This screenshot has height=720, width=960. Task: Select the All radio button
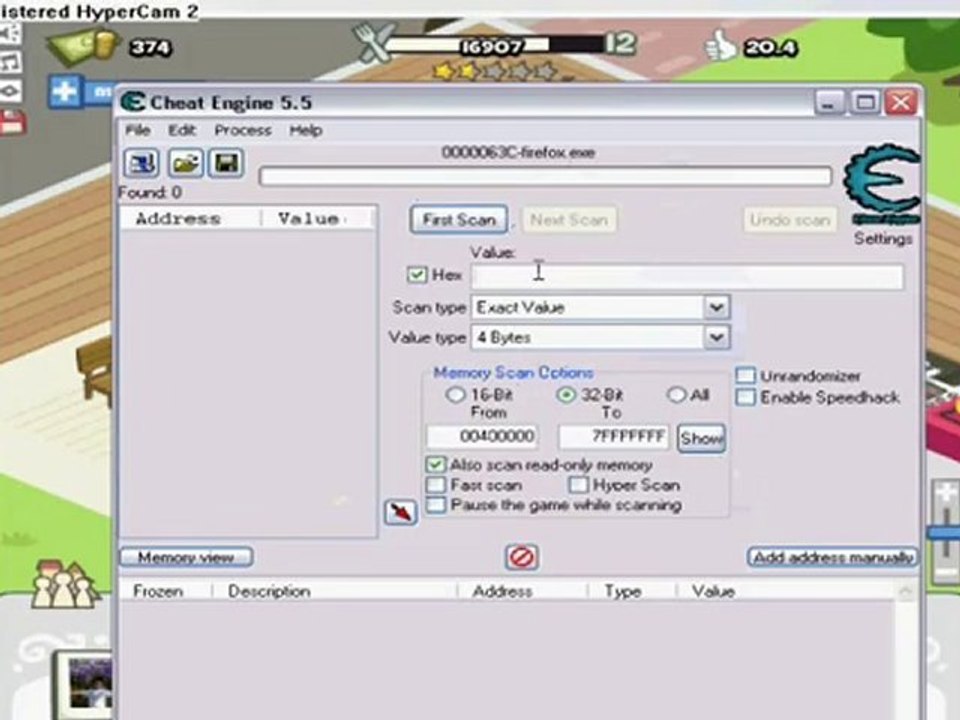[676, 396]
